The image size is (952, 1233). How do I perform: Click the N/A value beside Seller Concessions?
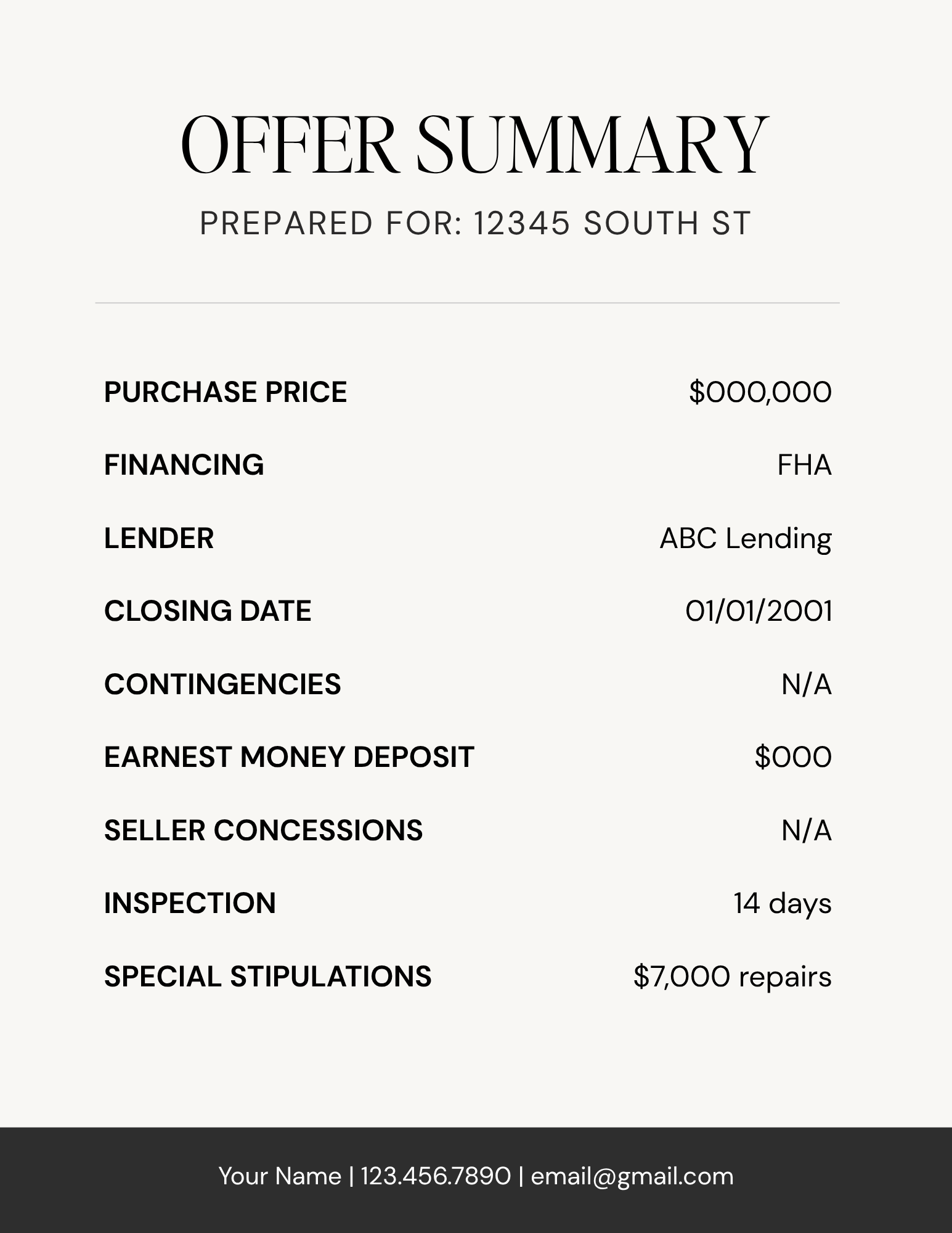(x=807, y=830)
